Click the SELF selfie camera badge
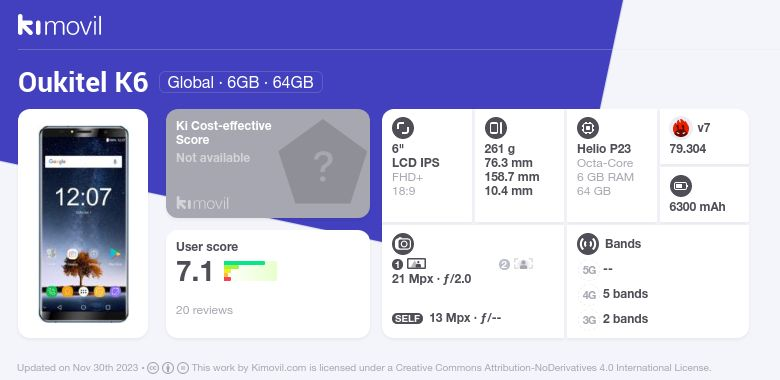780x380 pixels. 407,318
